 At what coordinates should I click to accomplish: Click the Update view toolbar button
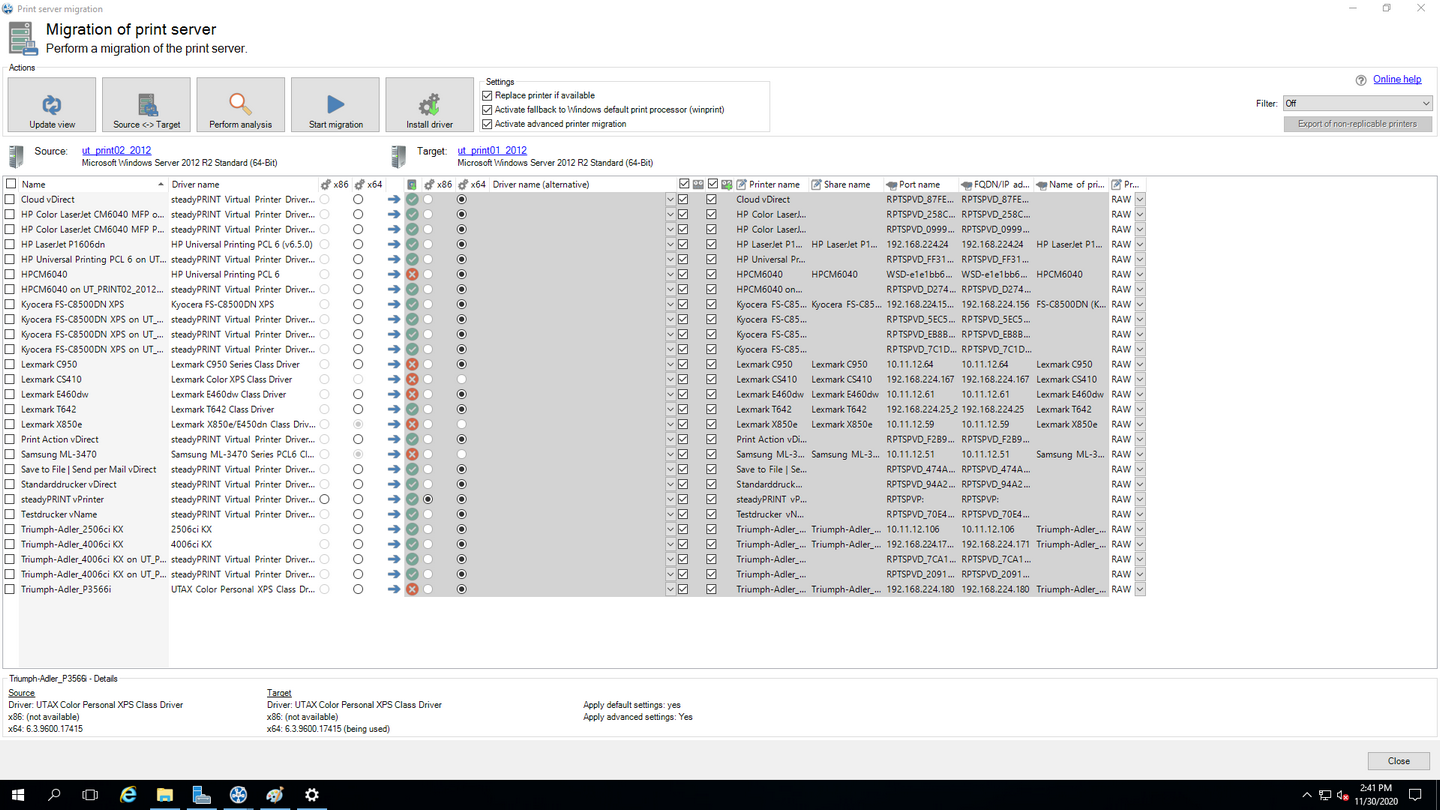52,105
